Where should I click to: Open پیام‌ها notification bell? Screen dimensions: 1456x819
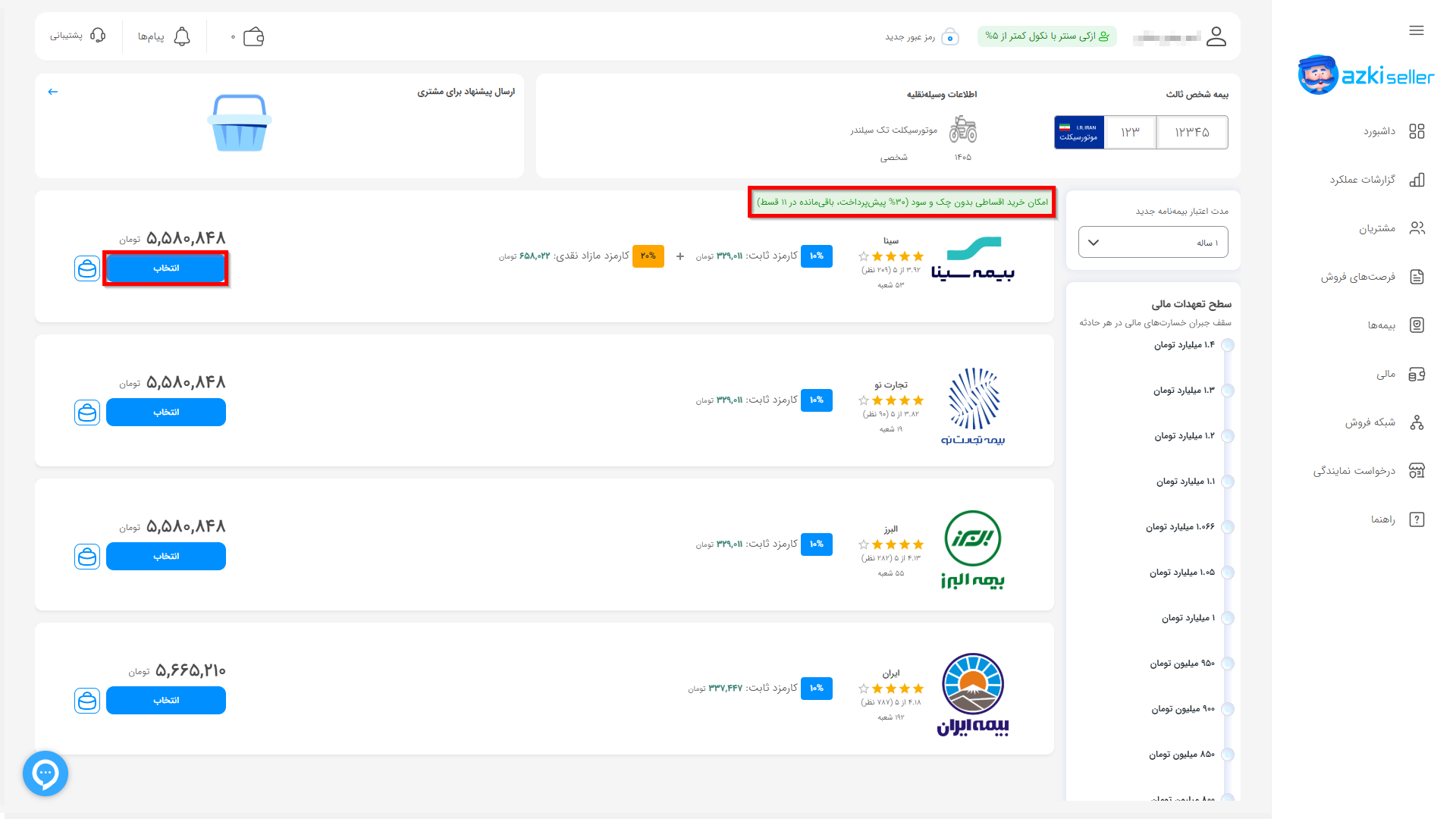pyautogui.click(x=182, y=36)
